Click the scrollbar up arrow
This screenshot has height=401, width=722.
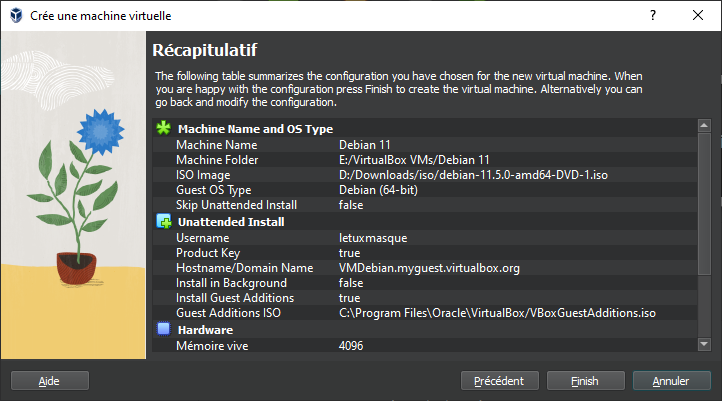click(704, 125)
